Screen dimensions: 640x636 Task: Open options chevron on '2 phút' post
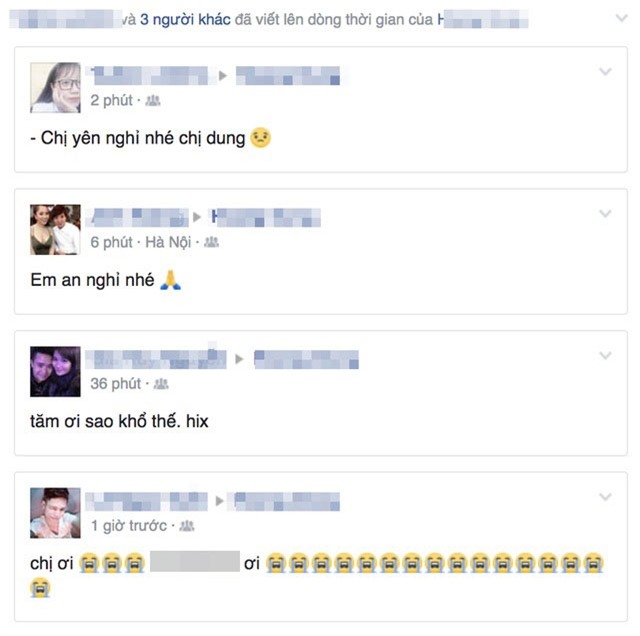coord(605,72)
